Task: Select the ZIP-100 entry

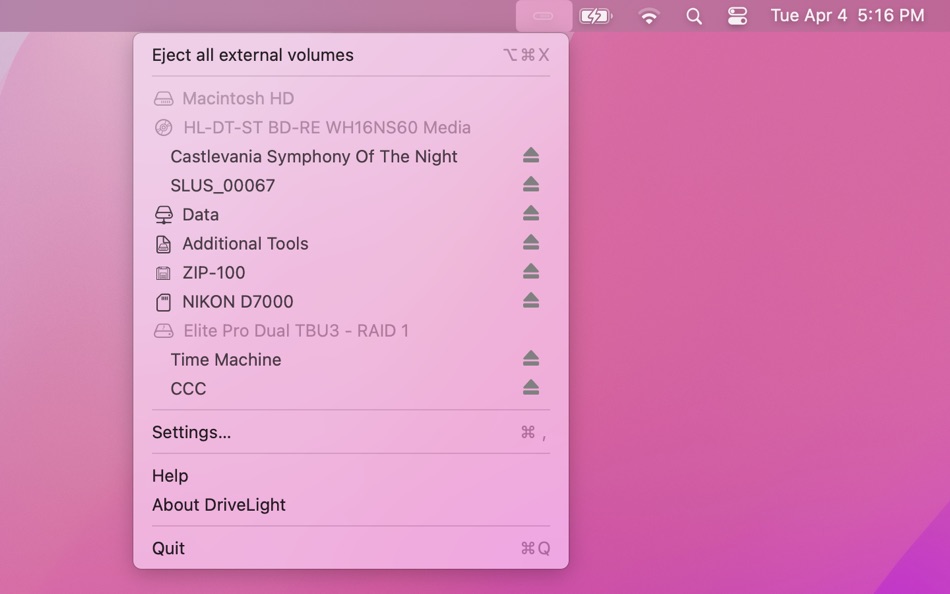Action: [x=351, y=273]
